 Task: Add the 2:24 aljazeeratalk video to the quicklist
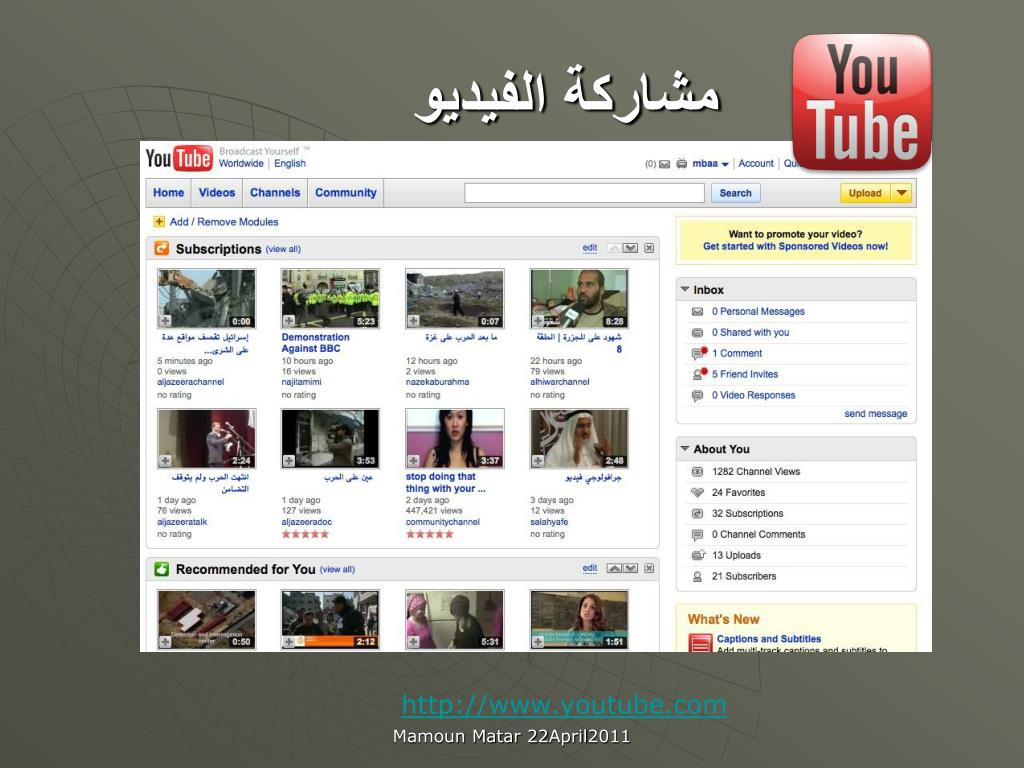[x=165, y=461]
